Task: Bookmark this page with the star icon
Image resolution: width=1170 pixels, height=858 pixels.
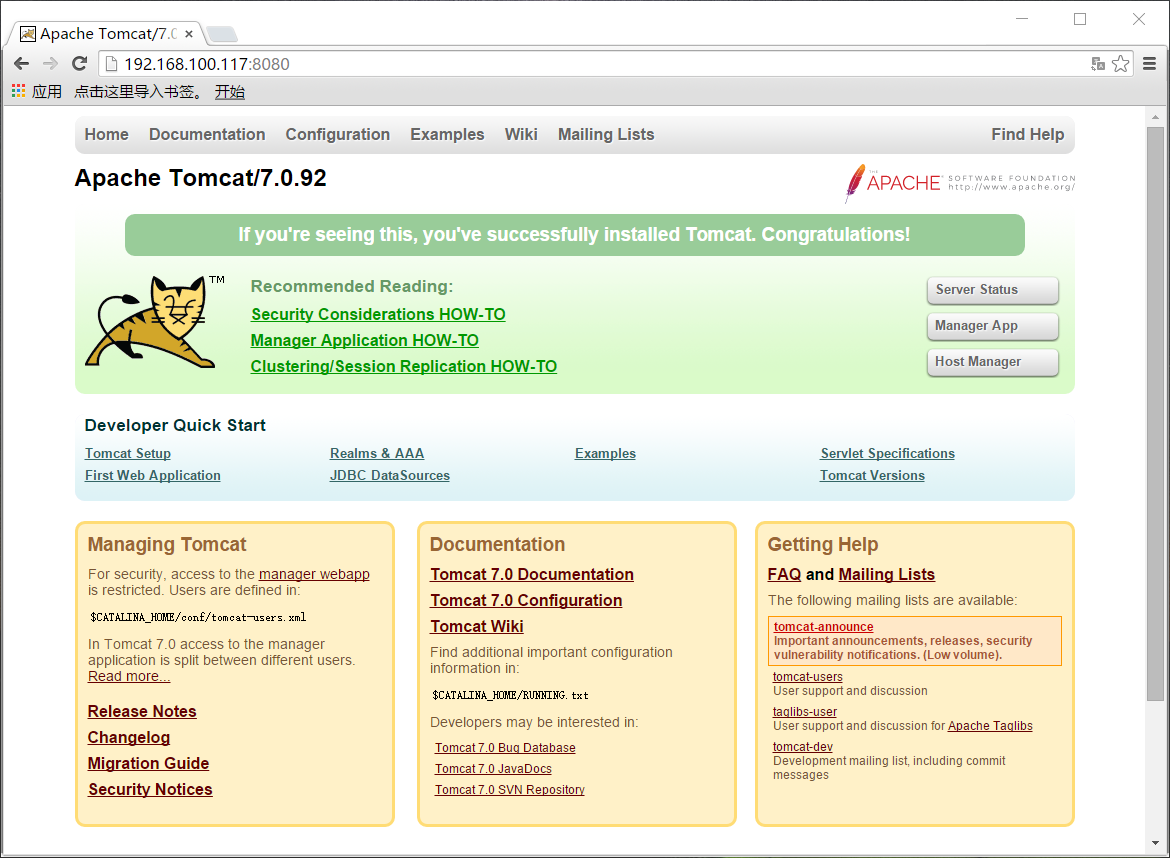Action: 1120,64
